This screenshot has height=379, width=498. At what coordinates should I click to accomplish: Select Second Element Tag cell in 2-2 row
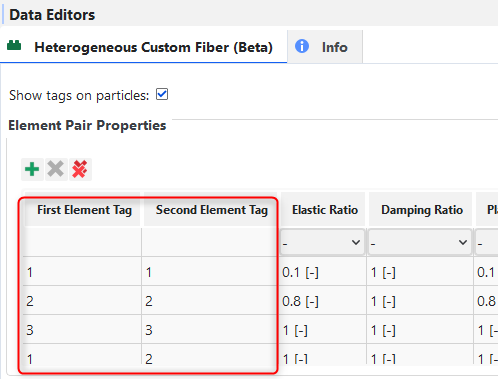click(x=209, y=301)
